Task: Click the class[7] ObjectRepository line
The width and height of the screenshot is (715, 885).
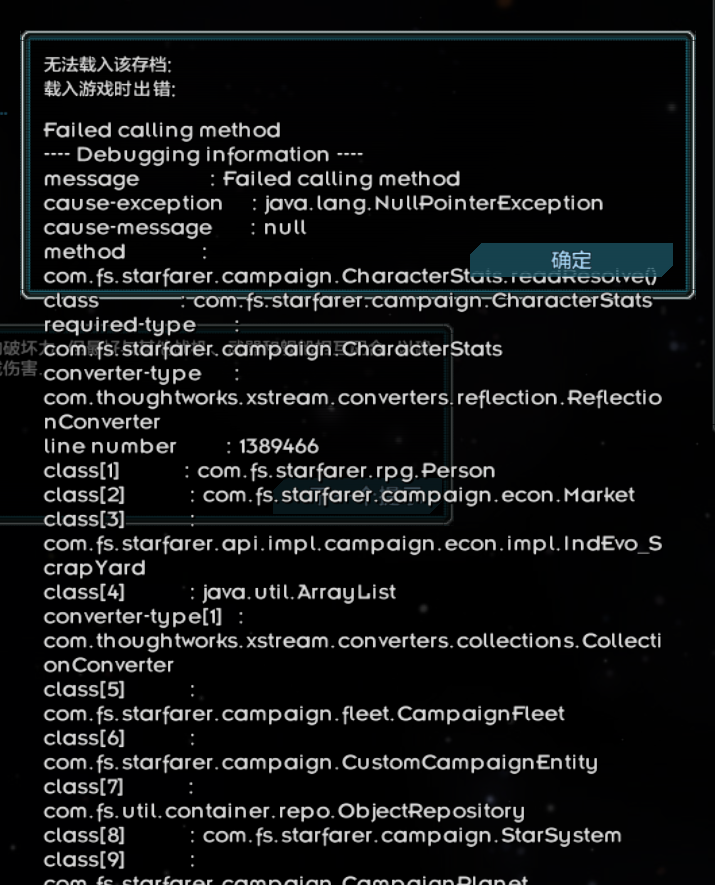Action: pyautogui.click(x=275, y=810)
